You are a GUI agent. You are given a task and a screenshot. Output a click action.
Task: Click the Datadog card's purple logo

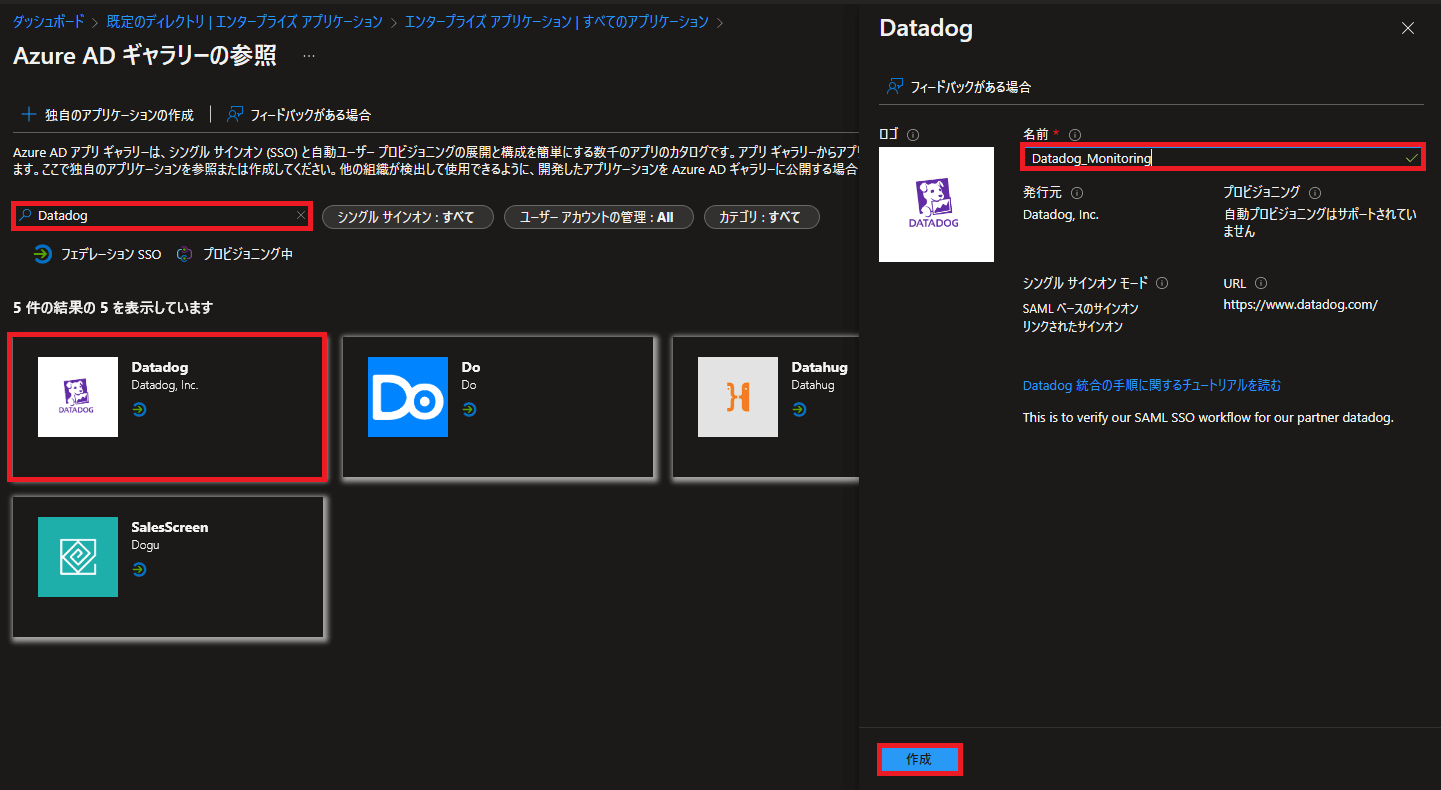pyautogui.click(x=78, y=397)
